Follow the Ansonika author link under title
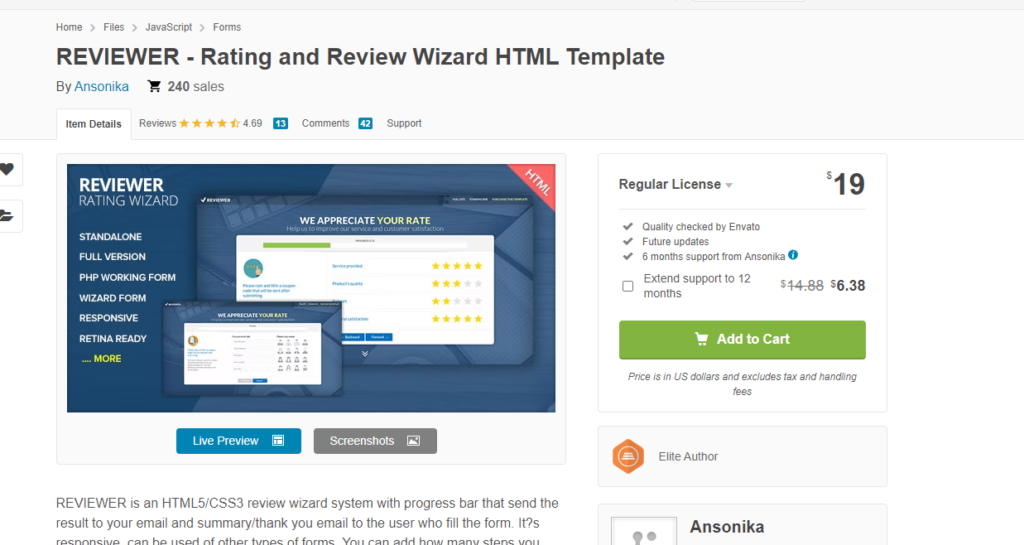 [x=102, y=87]
